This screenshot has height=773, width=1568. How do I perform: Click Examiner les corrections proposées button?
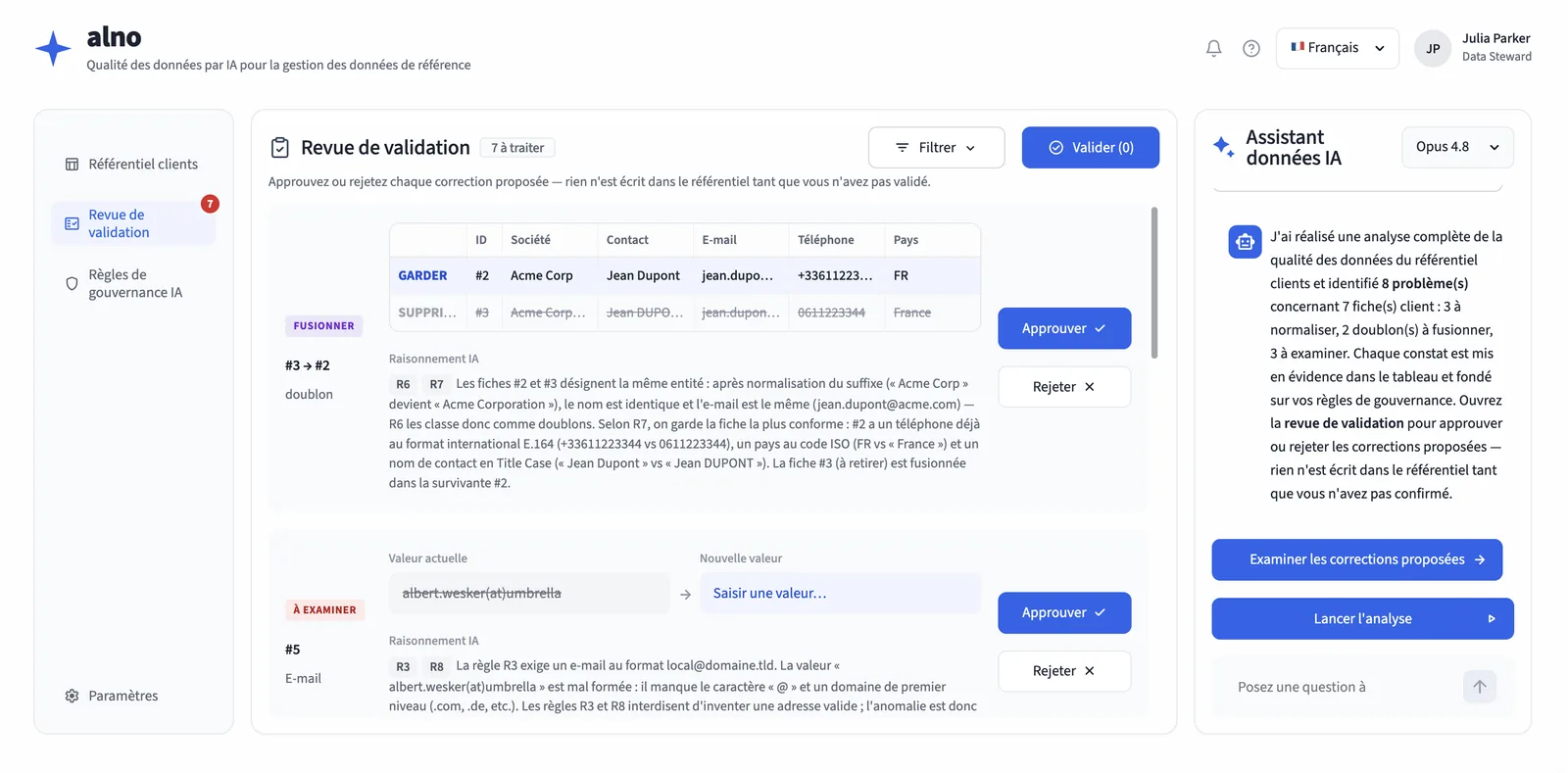[x=1356, y=559]
